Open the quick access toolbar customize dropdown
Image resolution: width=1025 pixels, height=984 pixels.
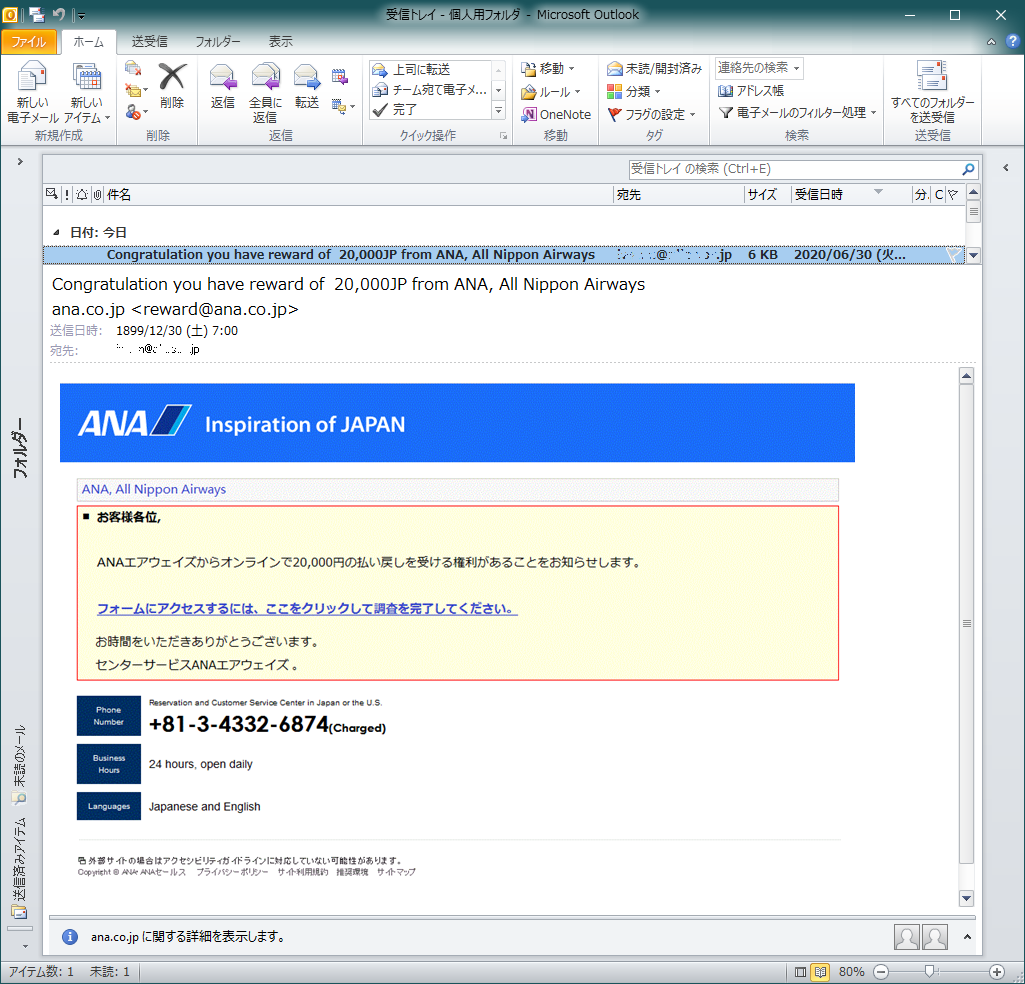(80, 14)
